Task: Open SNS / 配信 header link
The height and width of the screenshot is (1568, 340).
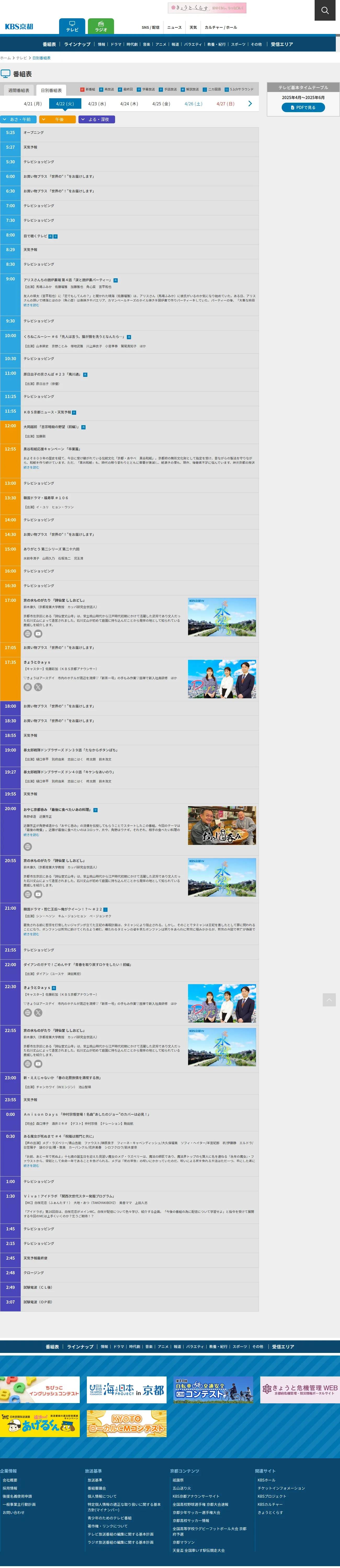Action: [x=150, y=27]
